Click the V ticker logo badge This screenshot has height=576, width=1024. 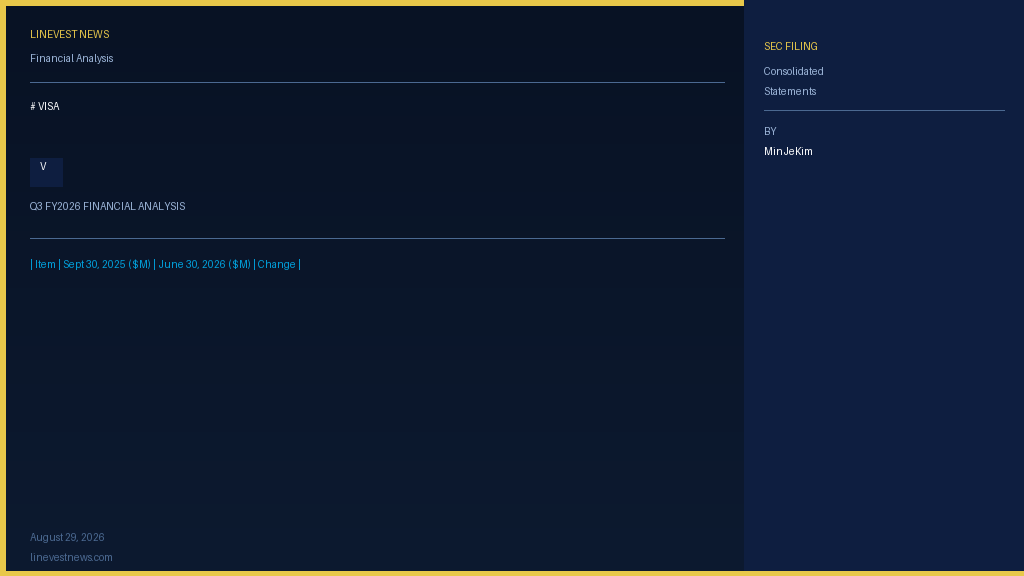[46, 172]
